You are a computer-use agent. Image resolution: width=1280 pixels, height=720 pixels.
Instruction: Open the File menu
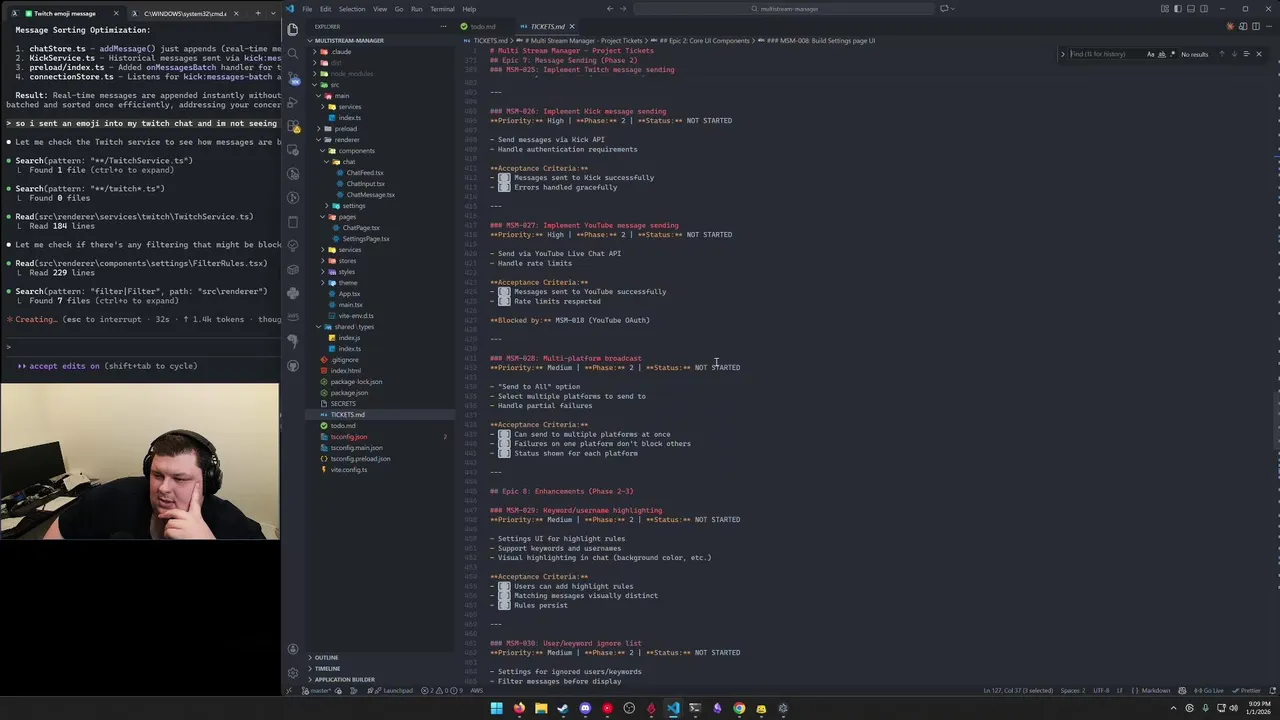[x=307, y=9]
